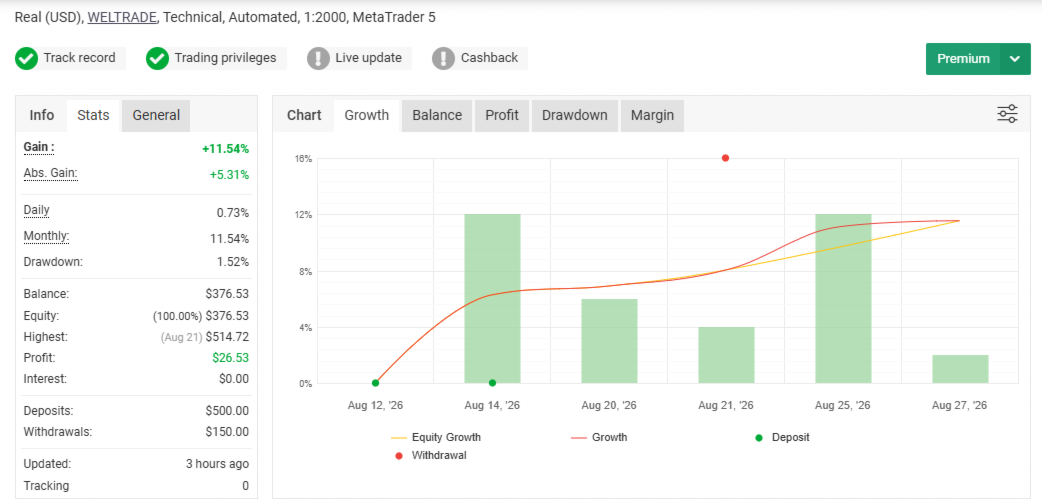
Task: Expand the Premium button dropdown arrow
Action: pos(1015,59)
